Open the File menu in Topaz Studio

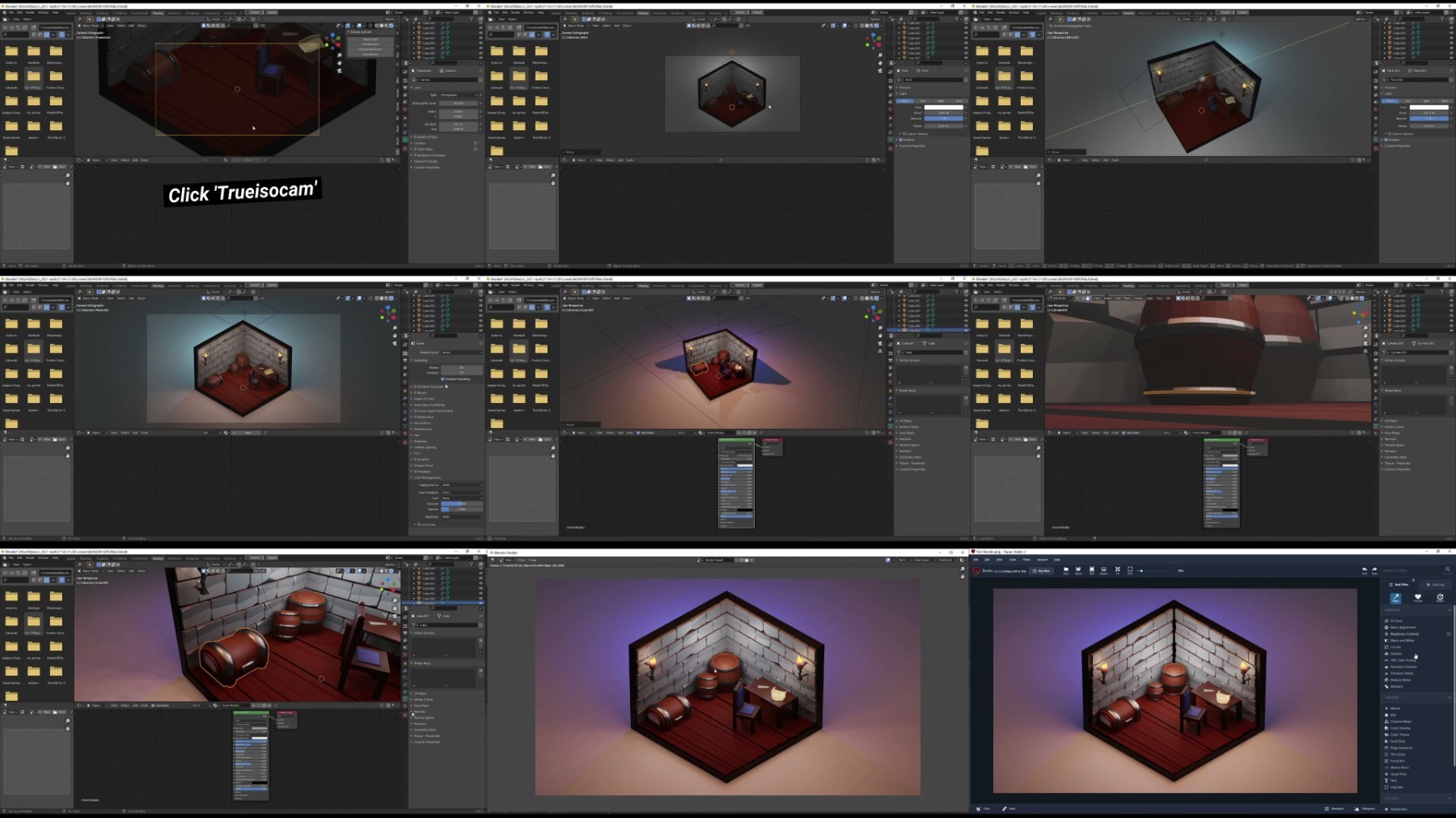pos(976,560)
